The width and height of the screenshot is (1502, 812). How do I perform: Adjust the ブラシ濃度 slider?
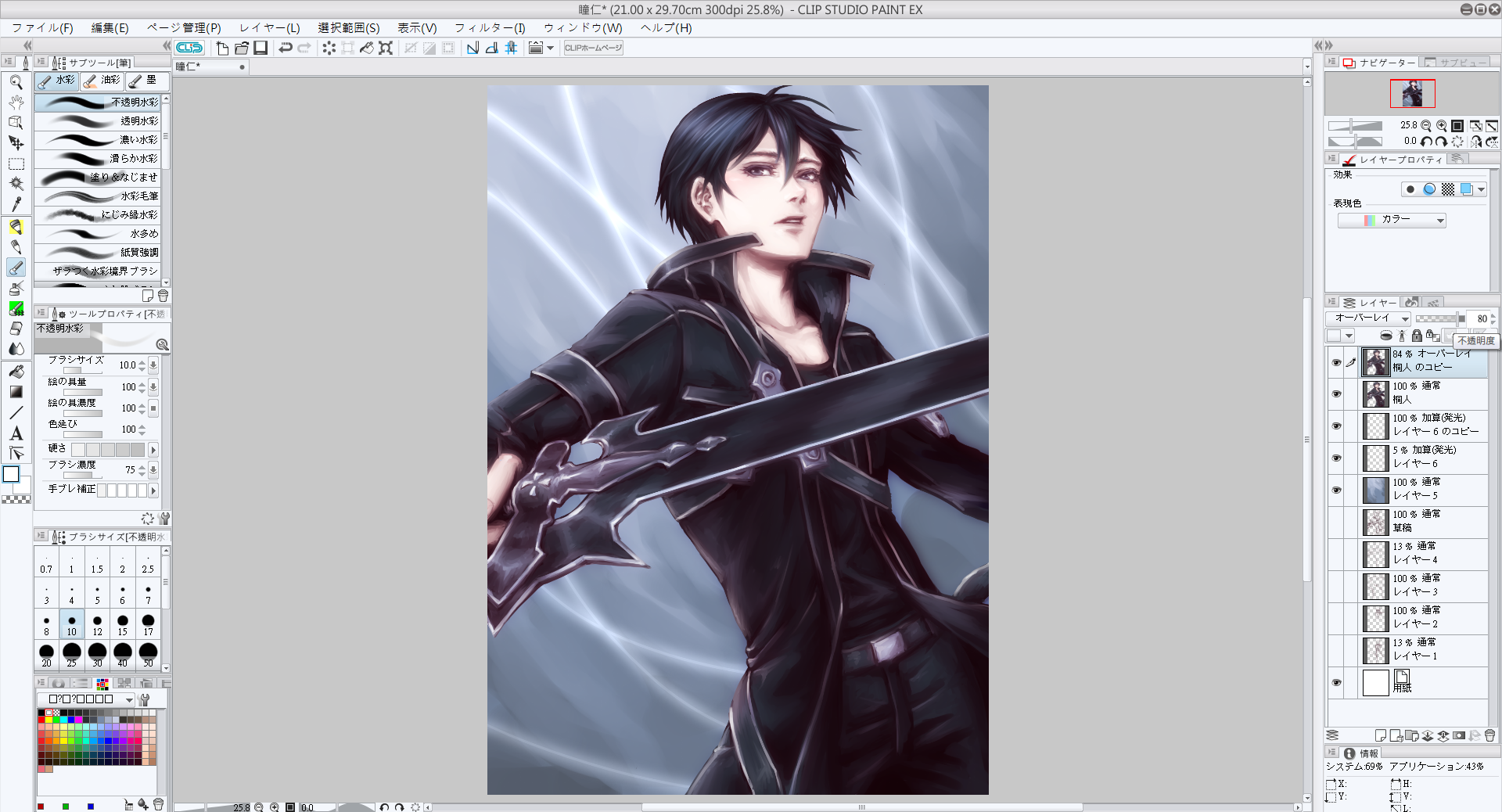[83, 475]
